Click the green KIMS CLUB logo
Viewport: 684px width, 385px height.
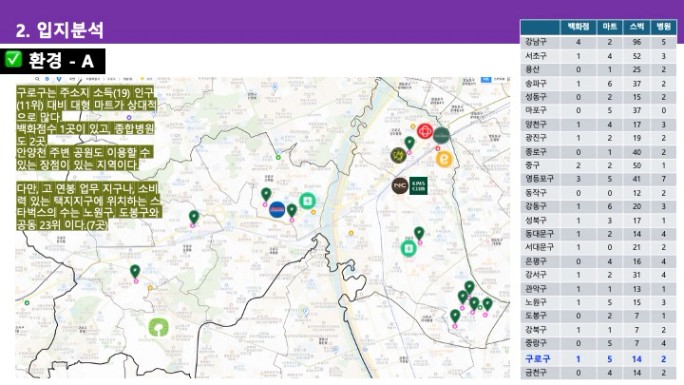coord(418,186)
